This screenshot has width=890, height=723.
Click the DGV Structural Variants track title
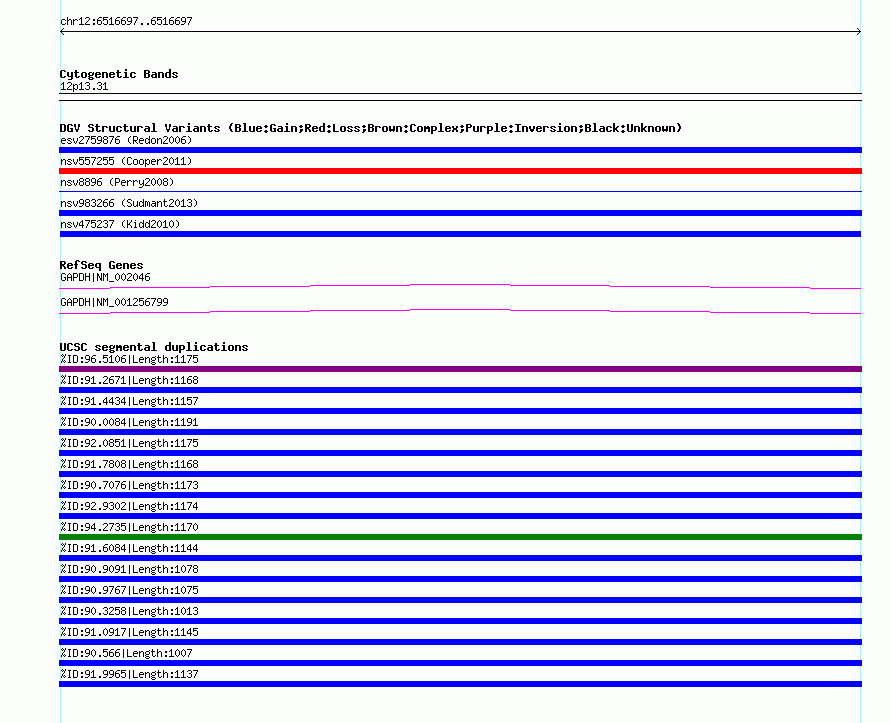pos(370,128)
